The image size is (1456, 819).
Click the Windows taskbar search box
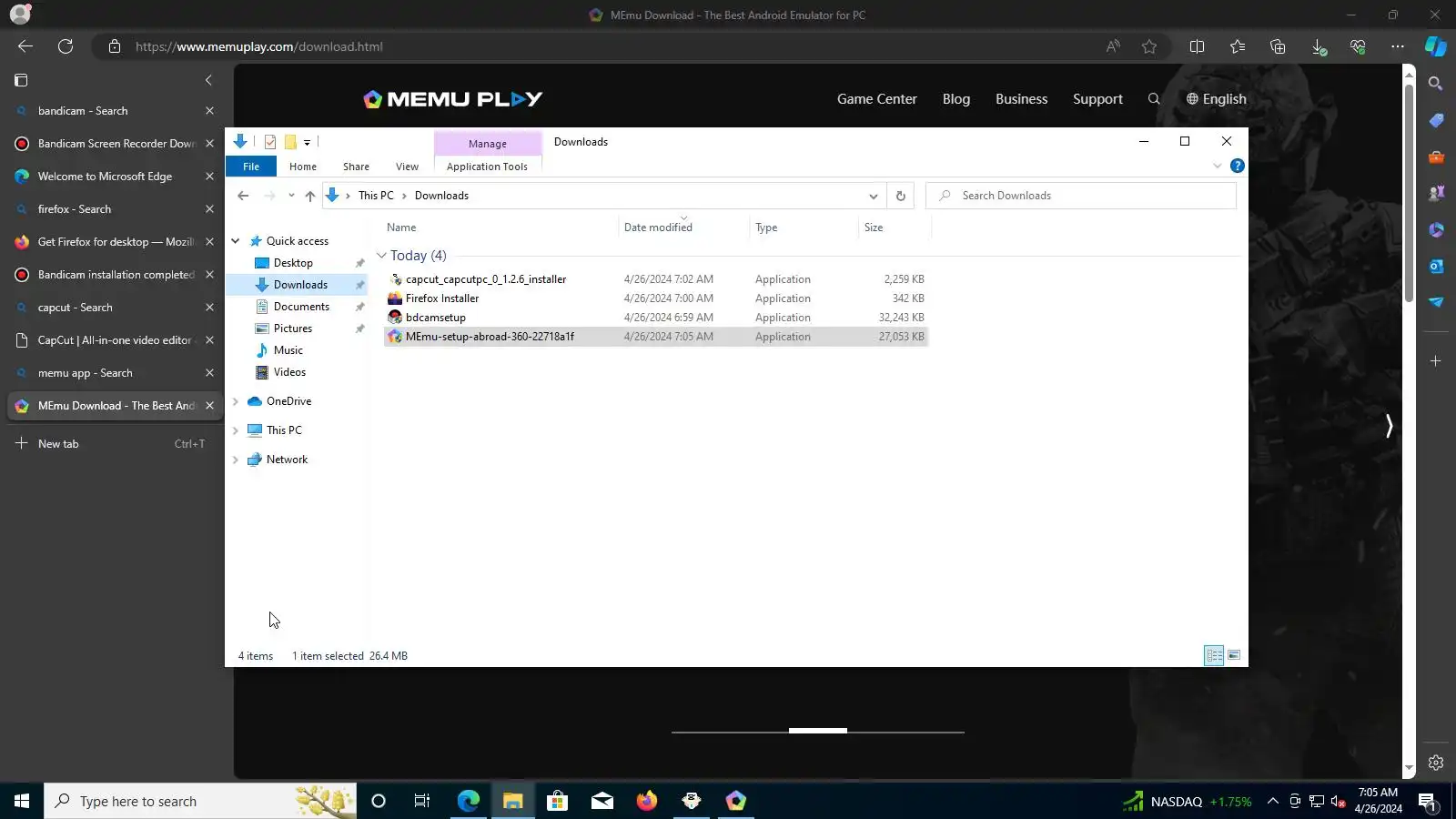coord(200,801)
